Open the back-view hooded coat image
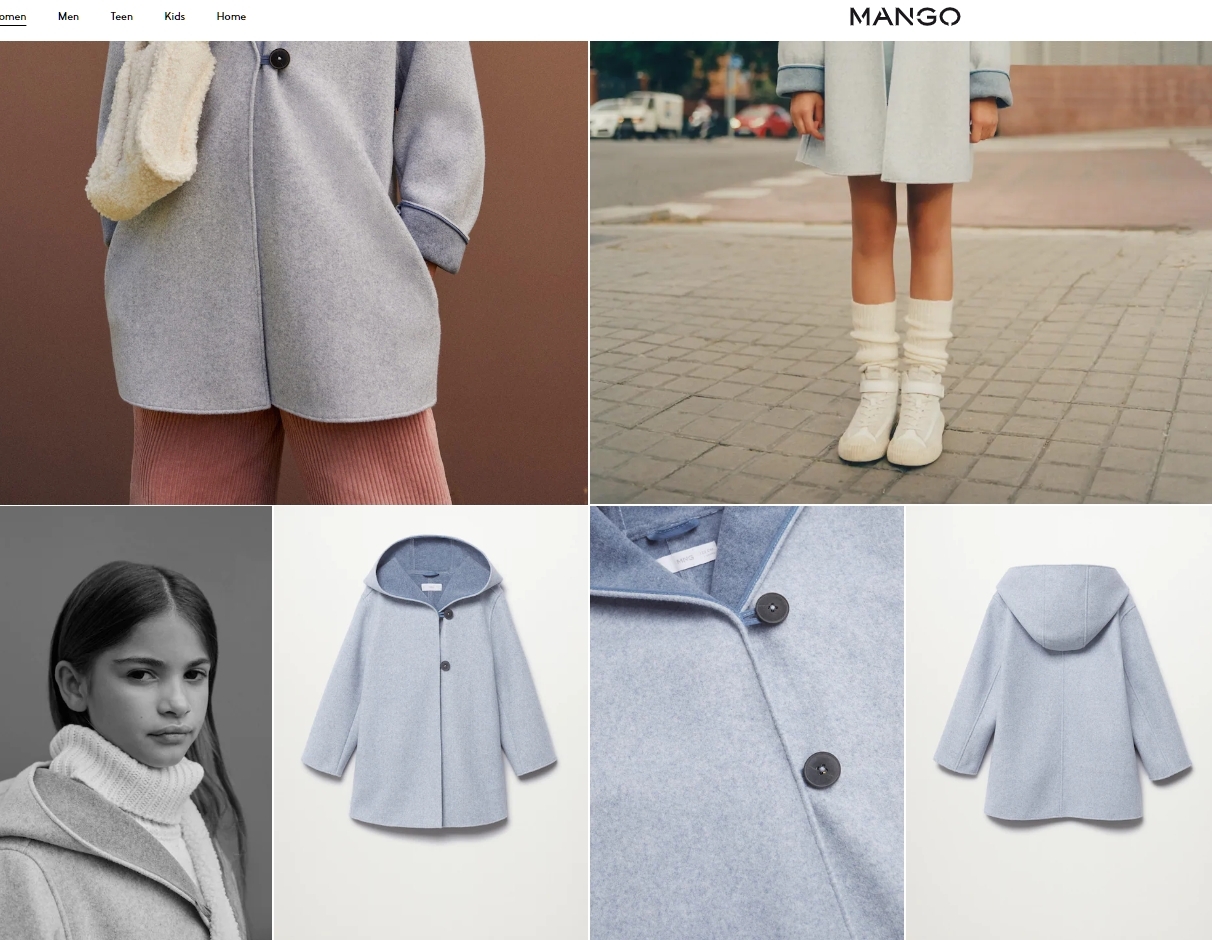Screen dimensions: 1212x940 [1058, 722]
